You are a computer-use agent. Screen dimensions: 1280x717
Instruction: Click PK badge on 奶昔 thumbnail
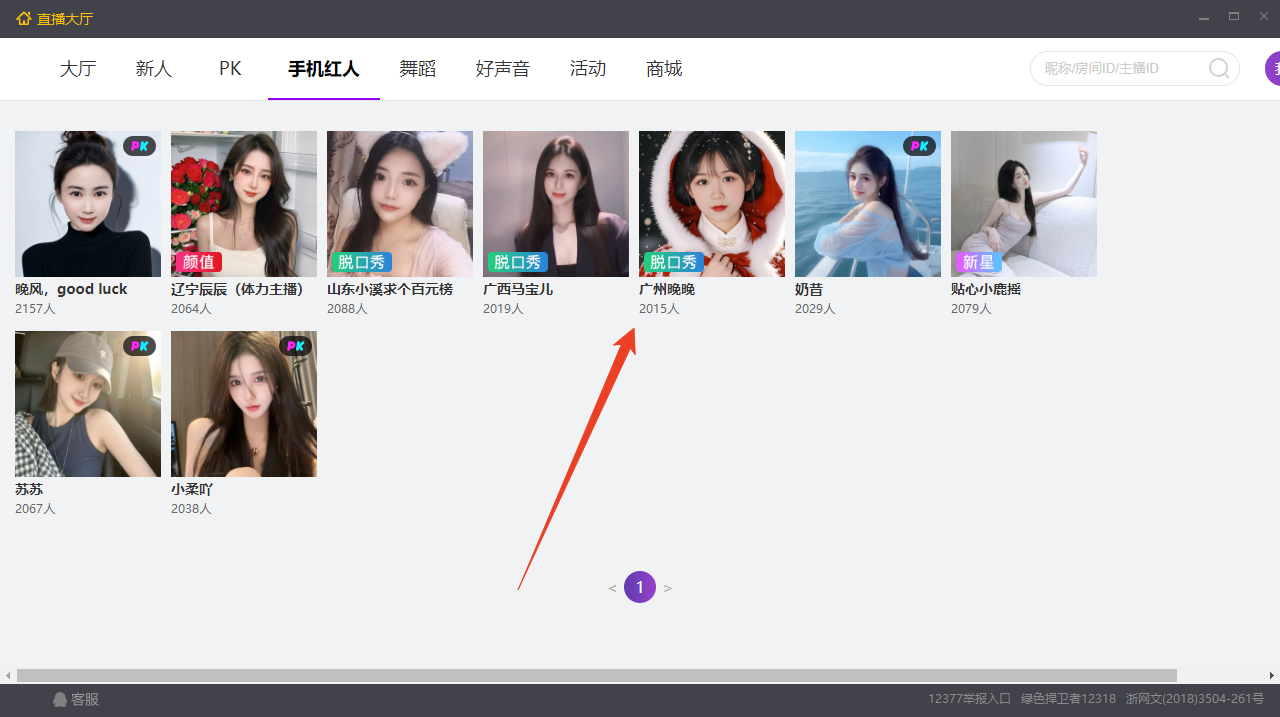coord(919,146)
